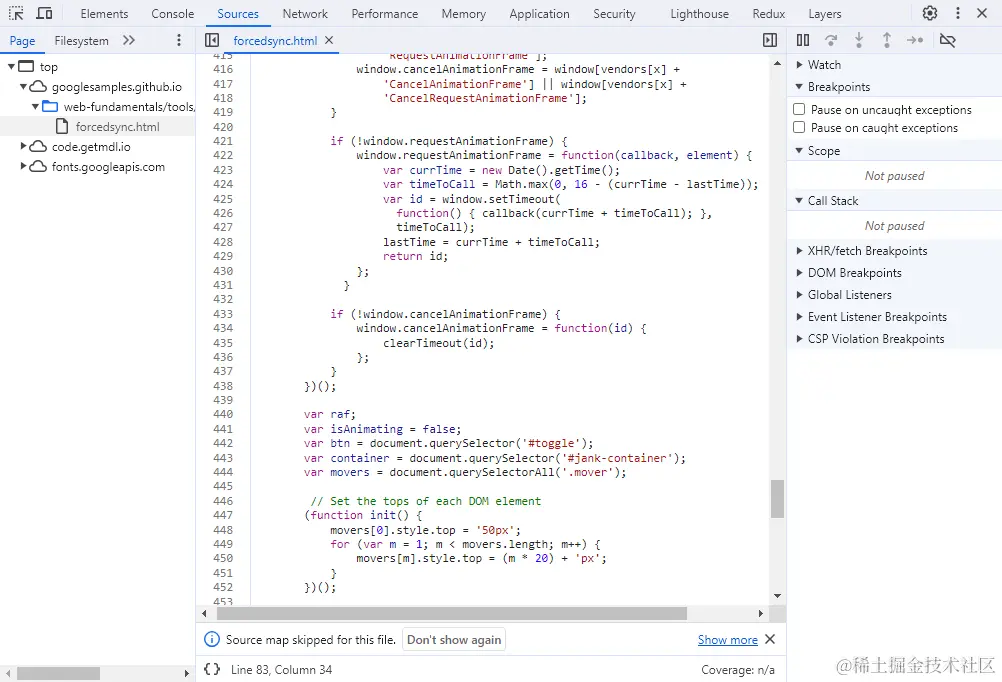Close the forcedsync.html file tab
Viewport: 1002px width, 682px height.
coord(329,40)
